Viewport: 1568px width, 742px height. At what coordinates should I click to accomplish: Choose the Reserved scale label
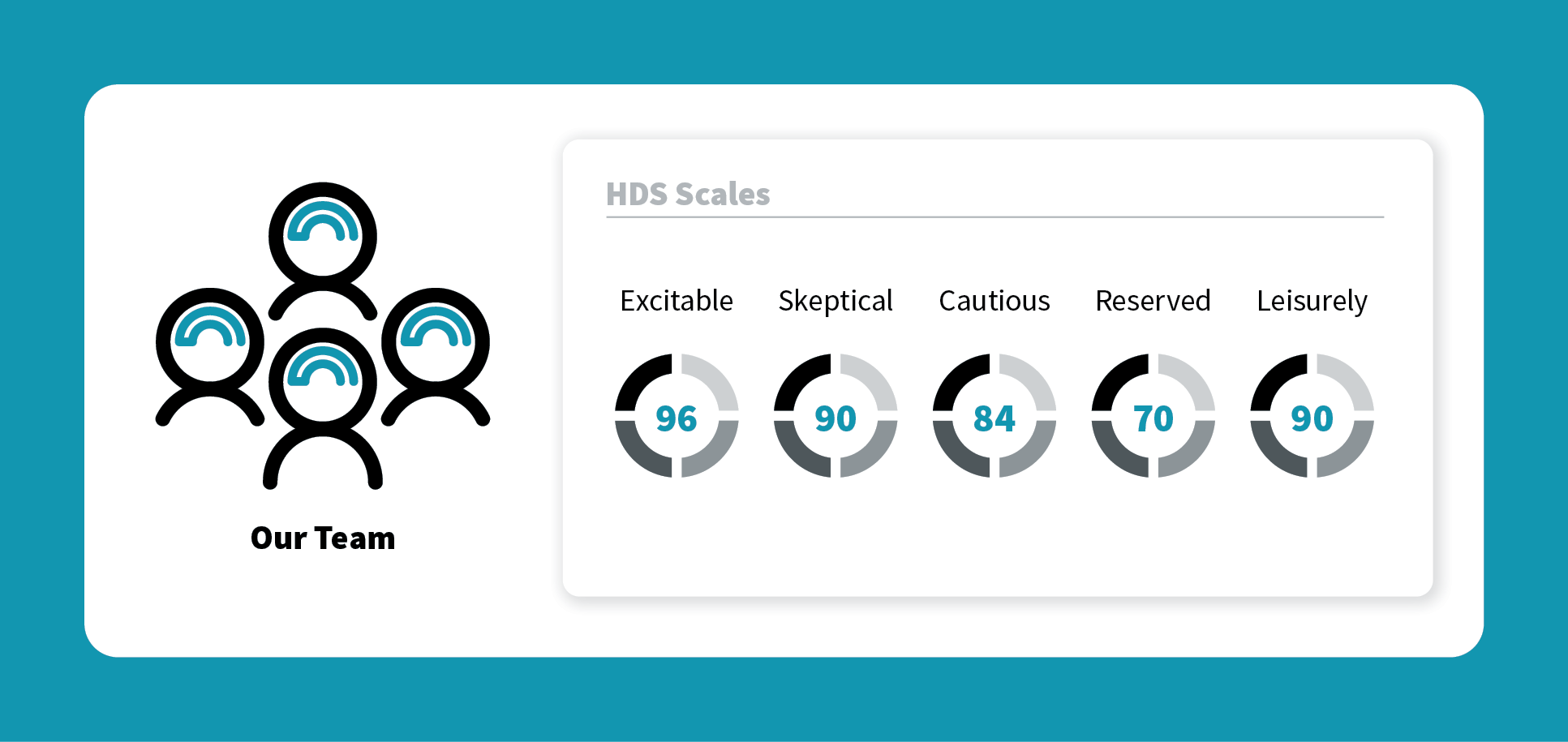pos(1153,301)
